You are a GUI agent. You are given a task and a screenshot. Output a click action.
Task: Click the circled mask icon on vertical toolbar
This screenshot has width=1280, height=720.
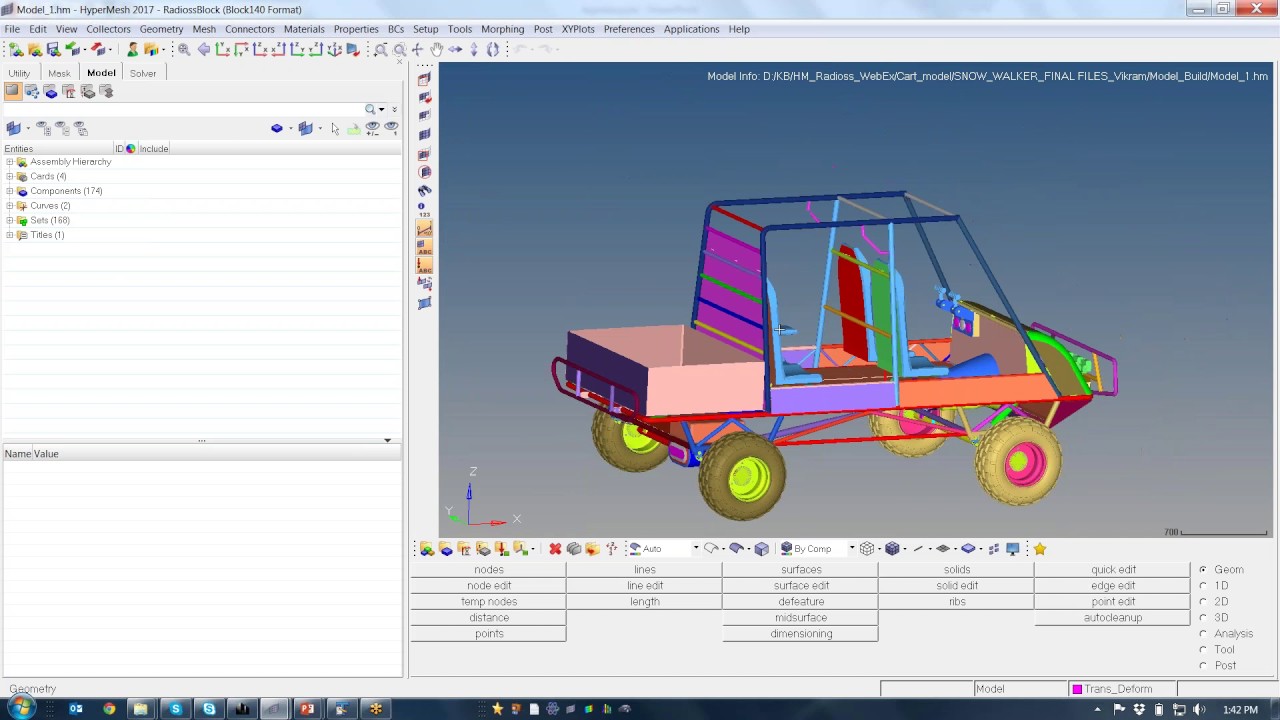click(424, 171)
